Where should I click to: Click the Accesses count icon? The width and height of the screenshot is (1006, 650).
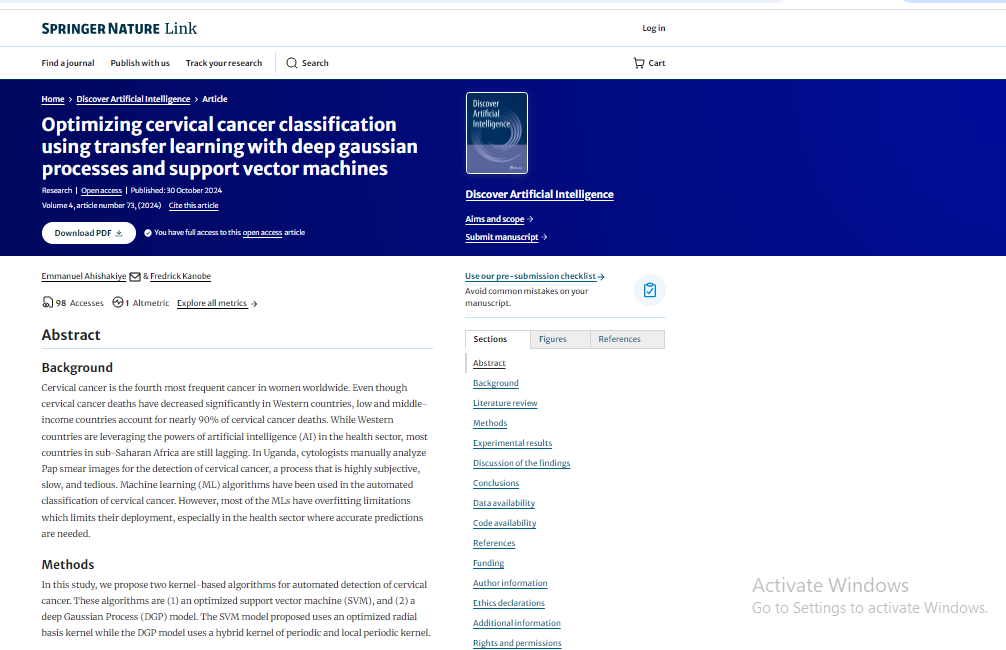click(47, 303)
